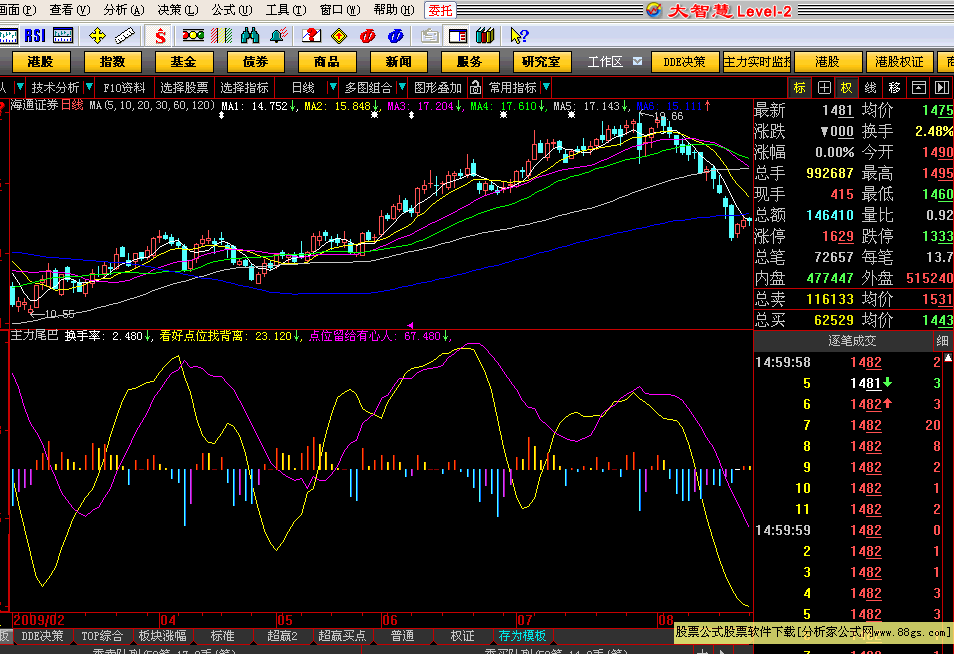Select the ruler measurement tool
This screenshot has height=654, width=954.
tap(125, 36)
